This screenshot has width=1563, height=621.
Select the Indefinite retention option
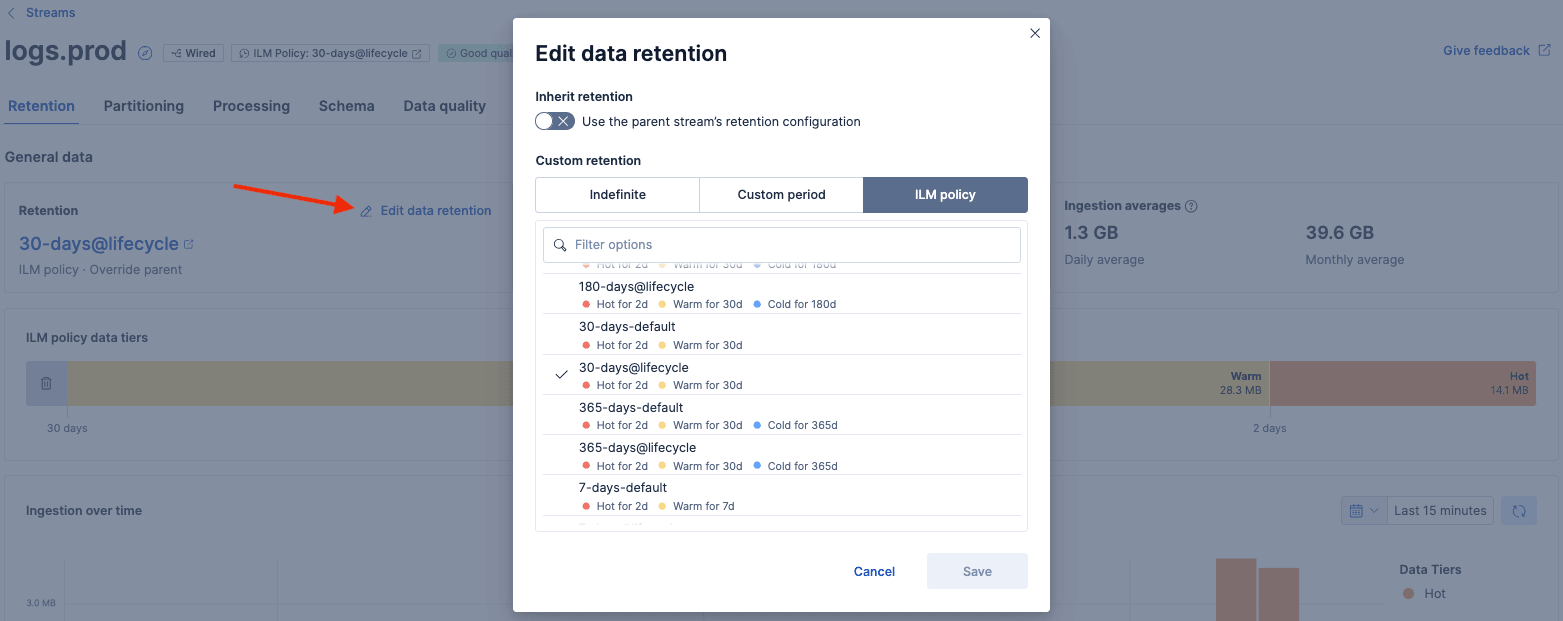617,194
